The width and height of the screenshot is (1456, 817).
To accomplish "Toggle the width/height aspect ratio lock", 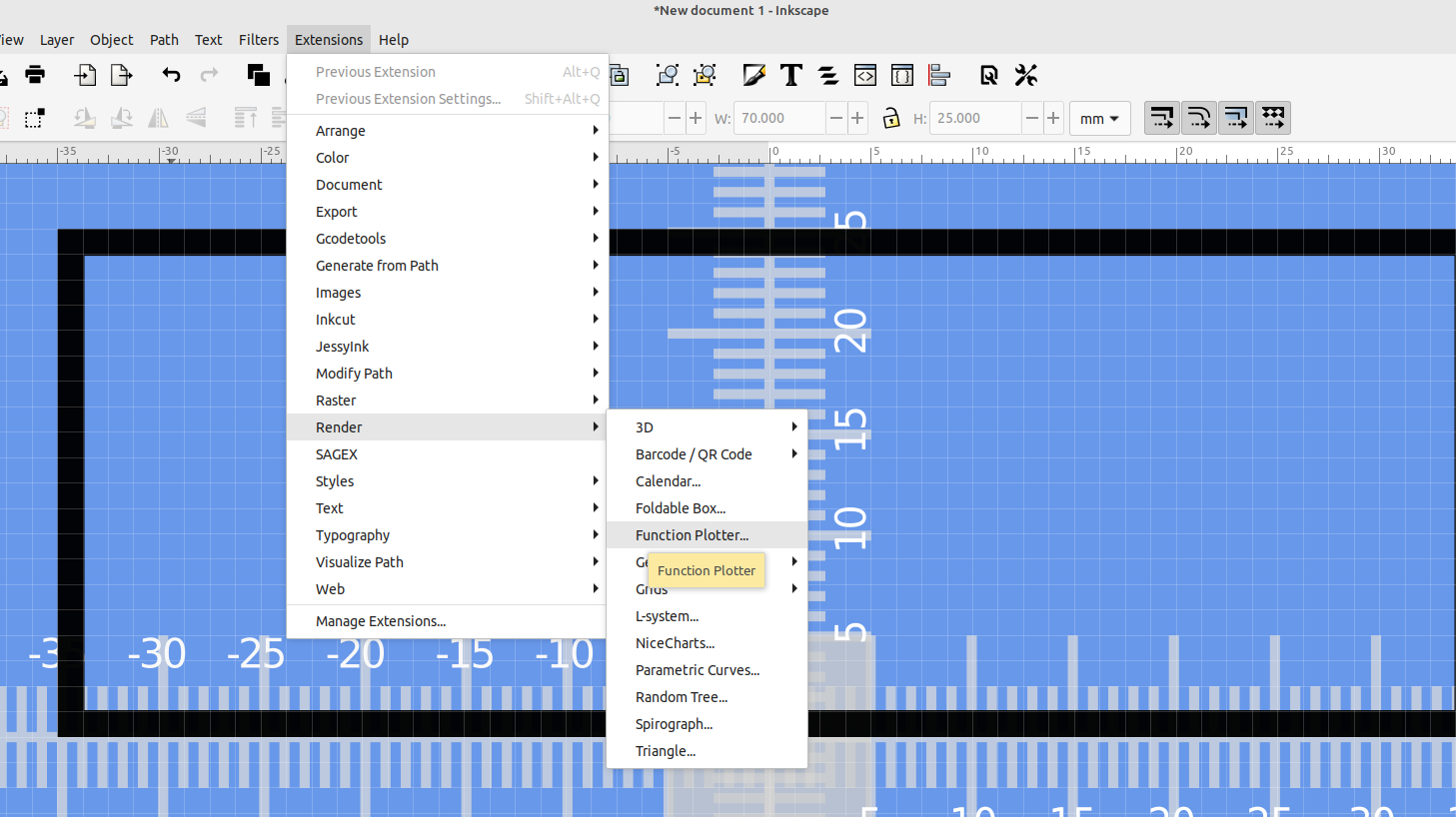I will tap(890, 118).
